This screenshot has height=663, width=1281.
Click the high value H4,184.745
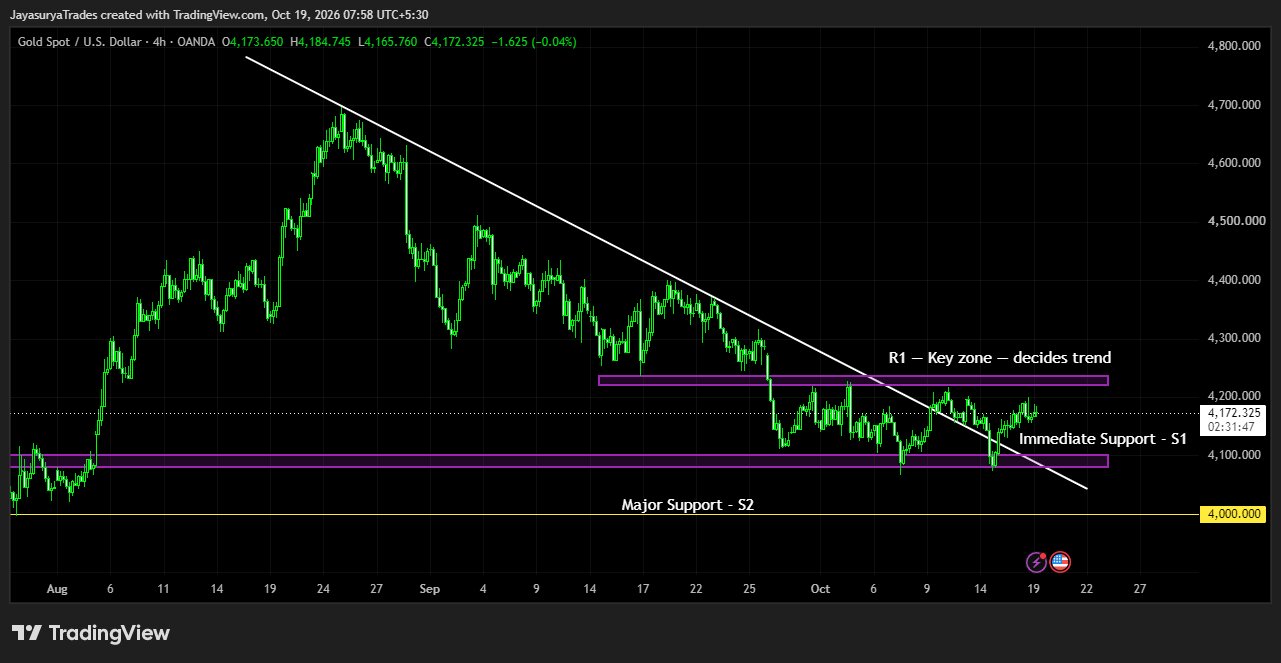(x=322, y=42)
